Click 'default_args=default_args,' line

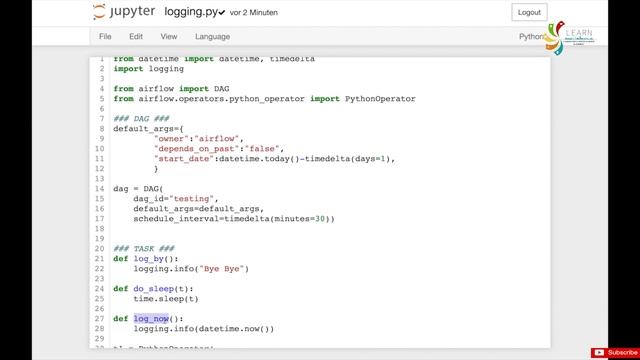click(x=199, y=209)
